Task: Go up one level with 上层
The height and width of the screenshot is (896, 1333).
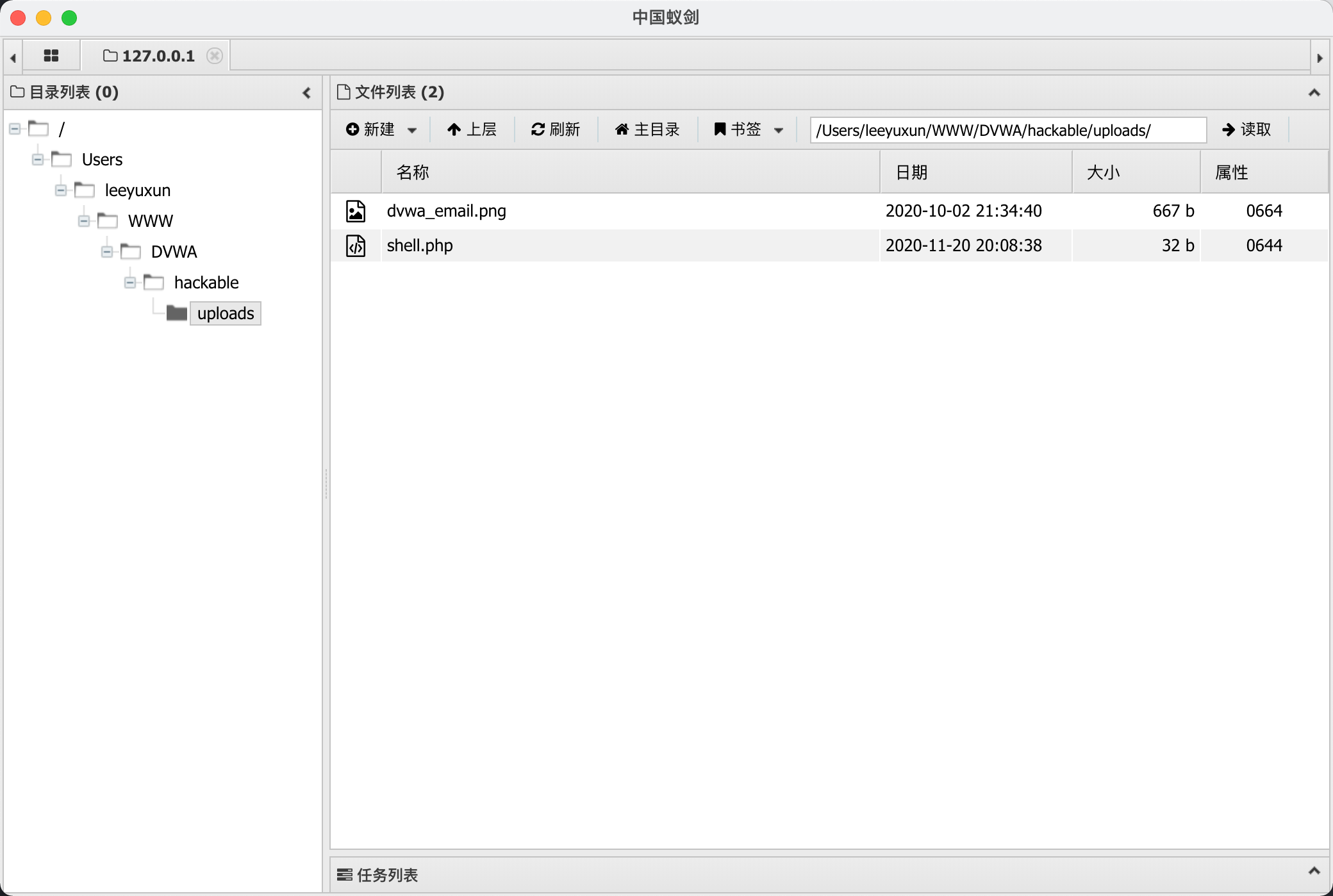Action: pyautogui.click(x=472, y=129)
